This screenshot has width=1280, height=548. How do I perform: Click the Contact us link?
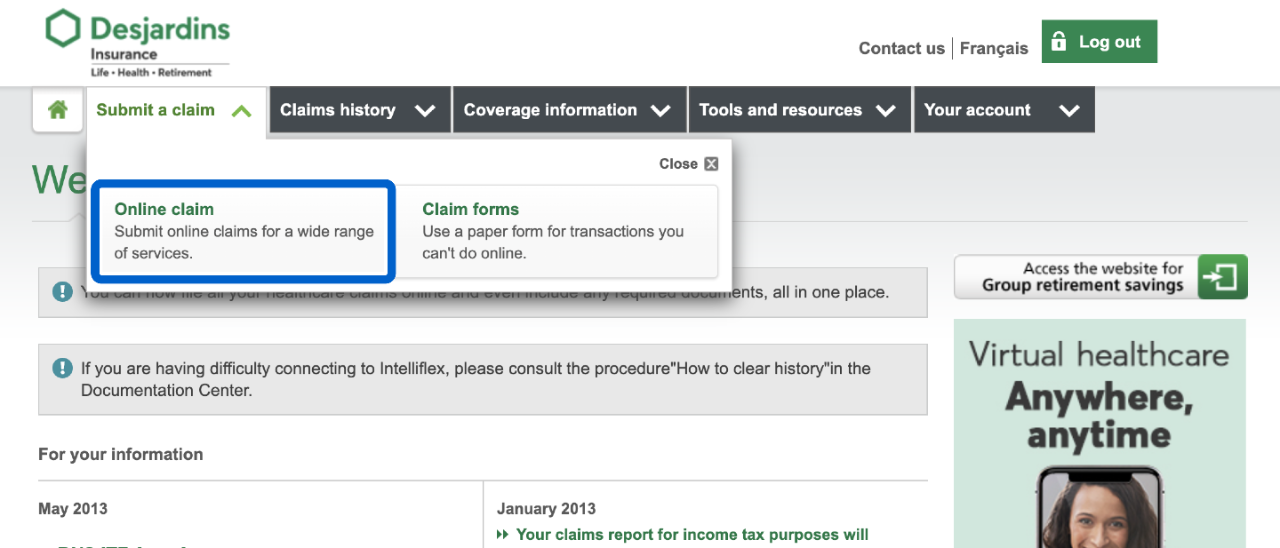pos(901,48)
